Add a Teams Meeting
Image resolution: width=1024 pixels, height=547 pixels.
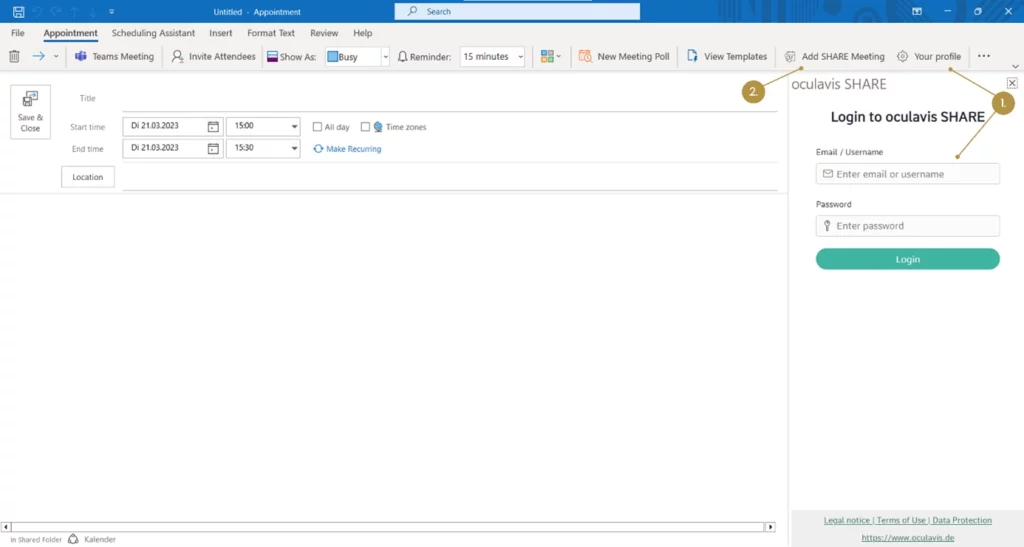114,56
